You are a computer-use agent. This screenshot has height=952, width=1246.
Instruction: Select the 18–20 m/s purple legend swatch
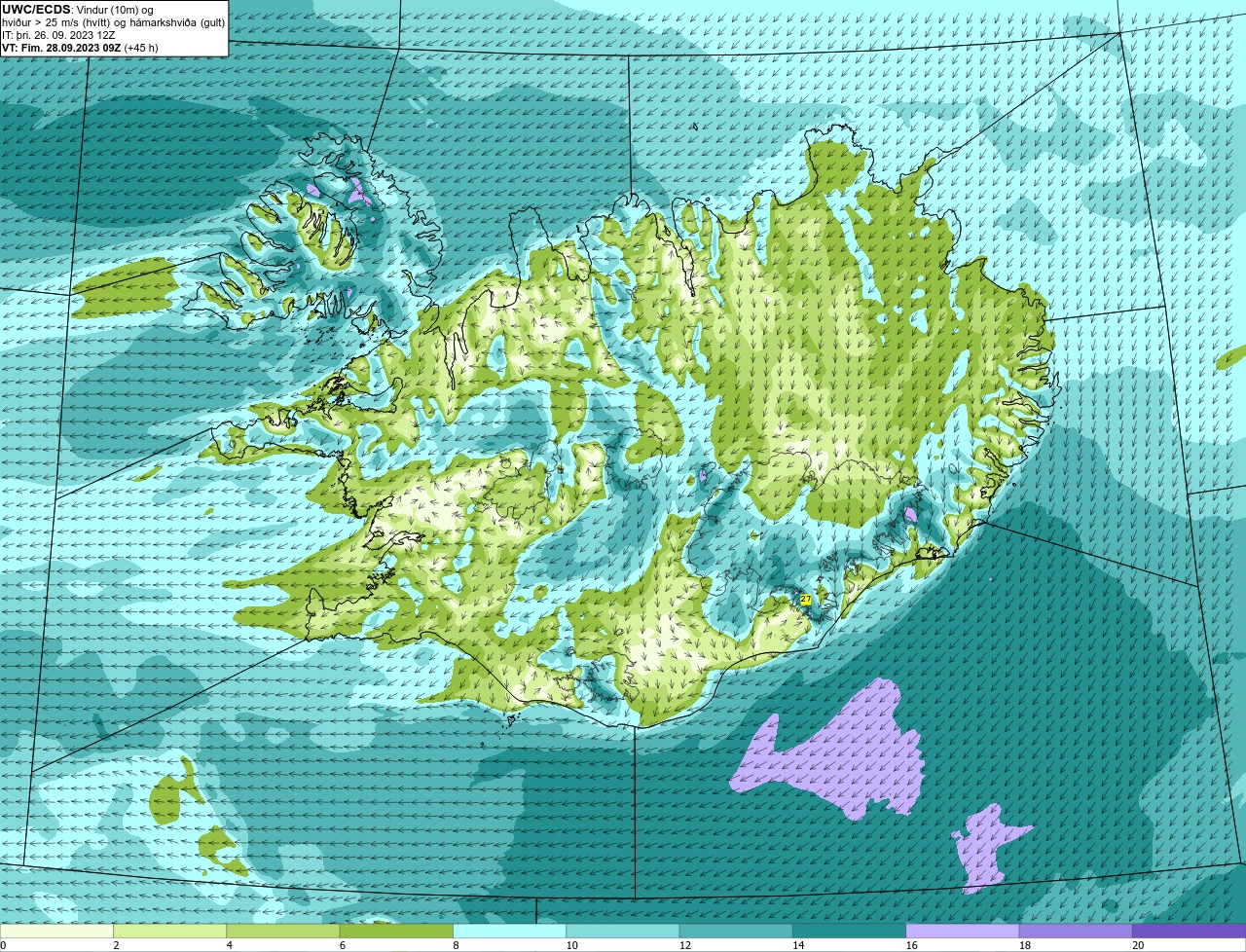point(1076,931)
